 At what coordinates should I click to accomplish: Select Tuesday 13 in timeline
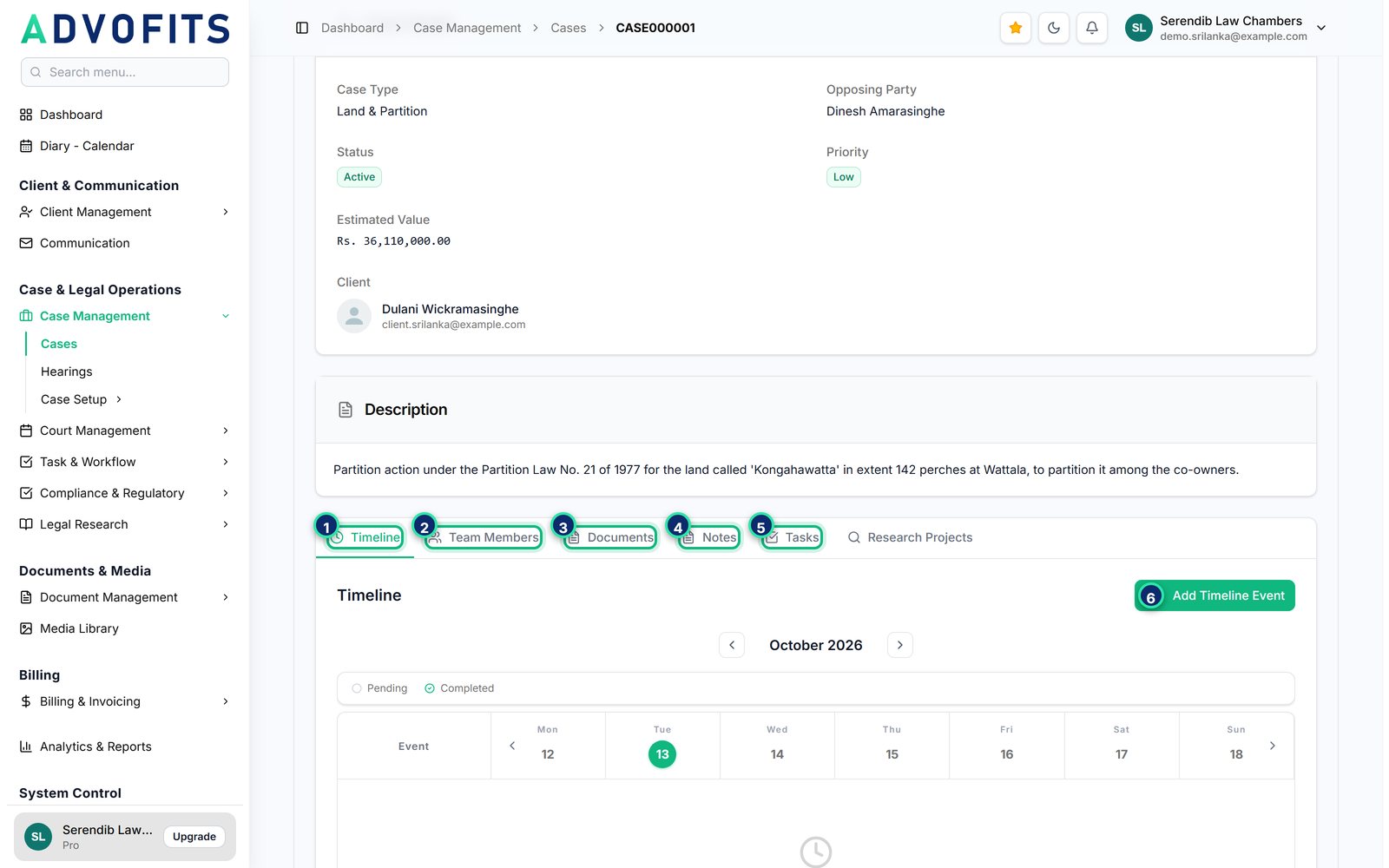(x=662, y=754)
